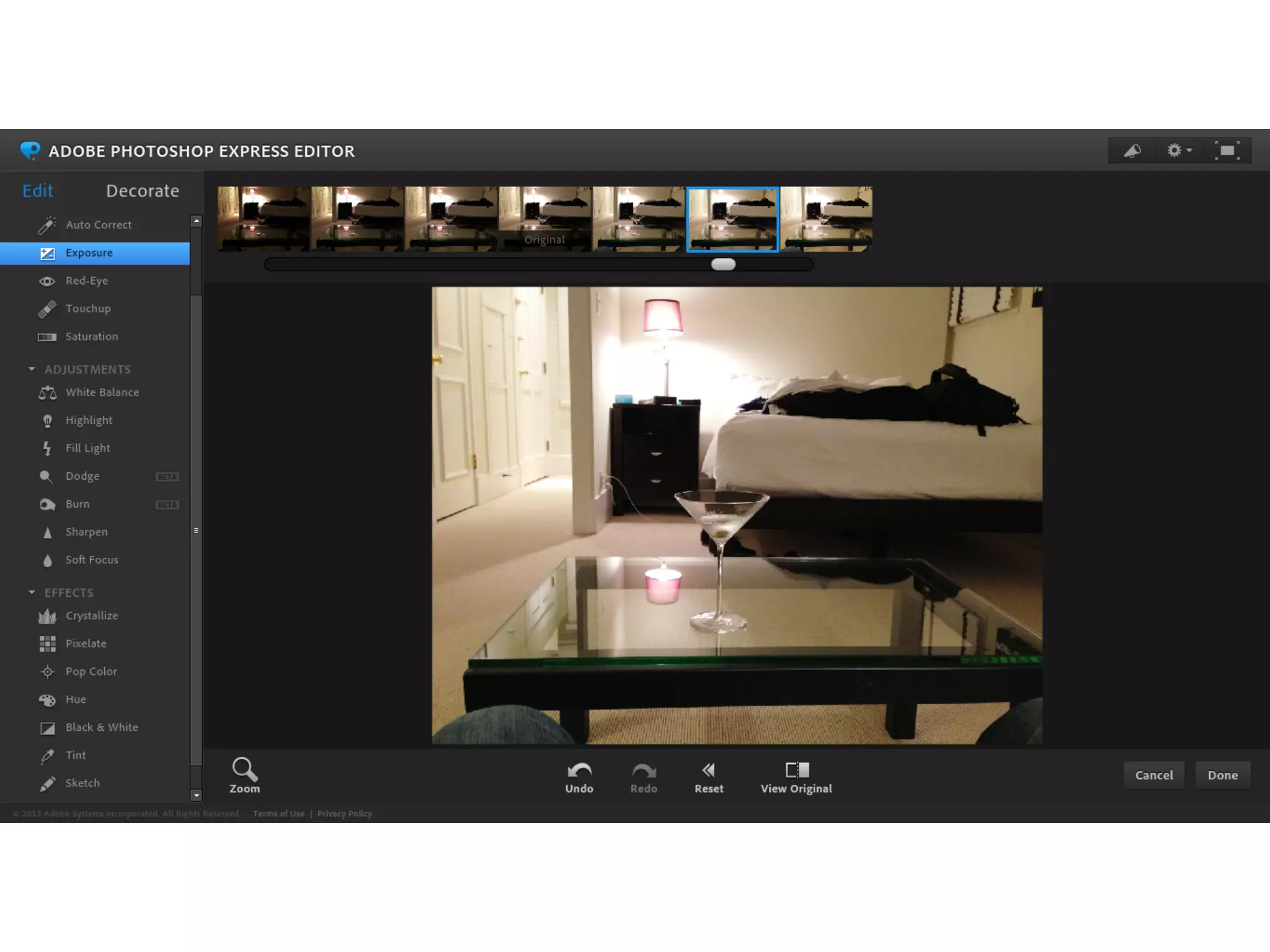Collapse the EFFECTS section

pos(32,593)
